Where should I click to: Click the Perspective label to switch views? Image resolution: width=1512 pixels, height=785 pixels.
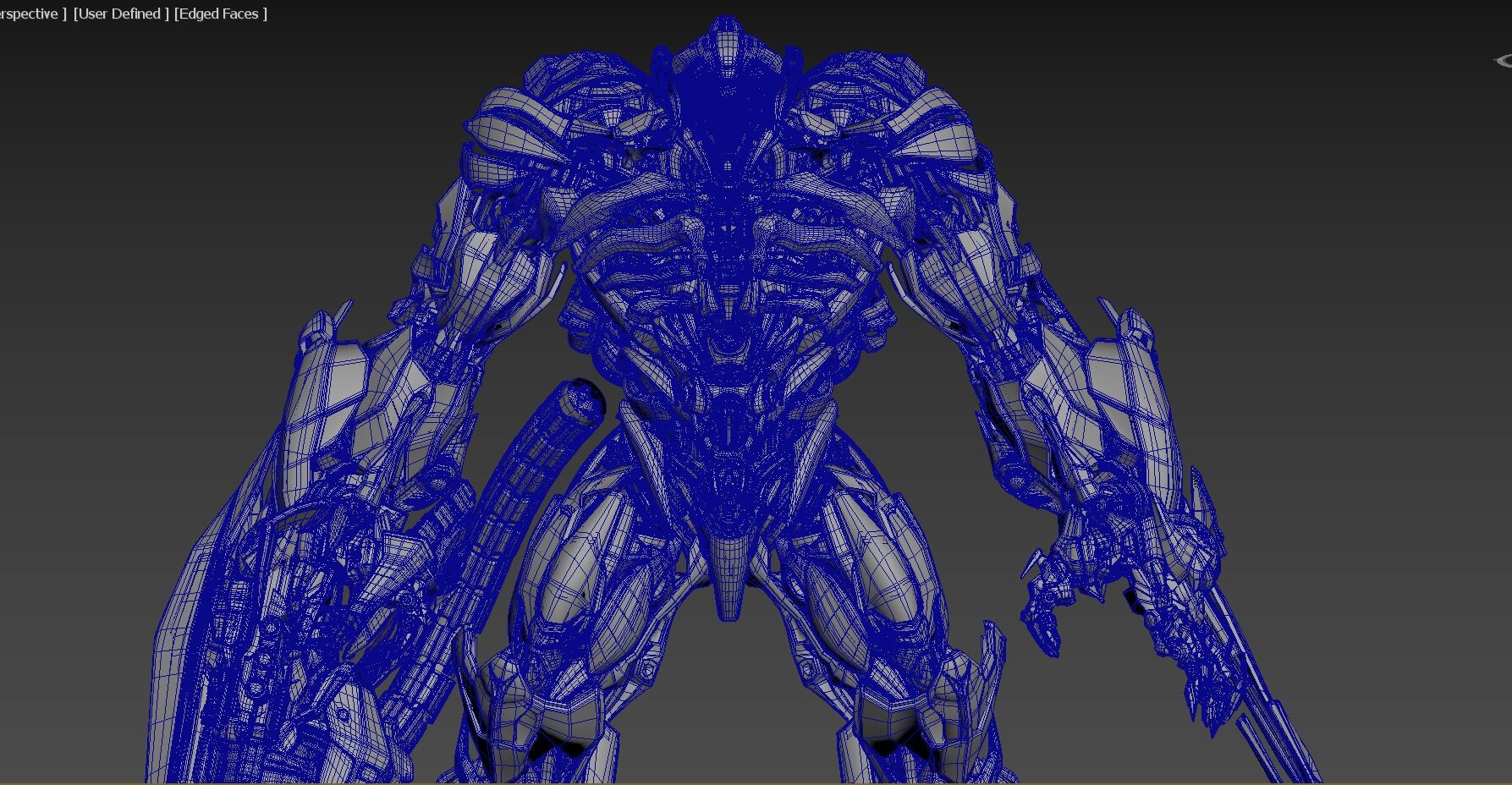(x=25, y=14)
